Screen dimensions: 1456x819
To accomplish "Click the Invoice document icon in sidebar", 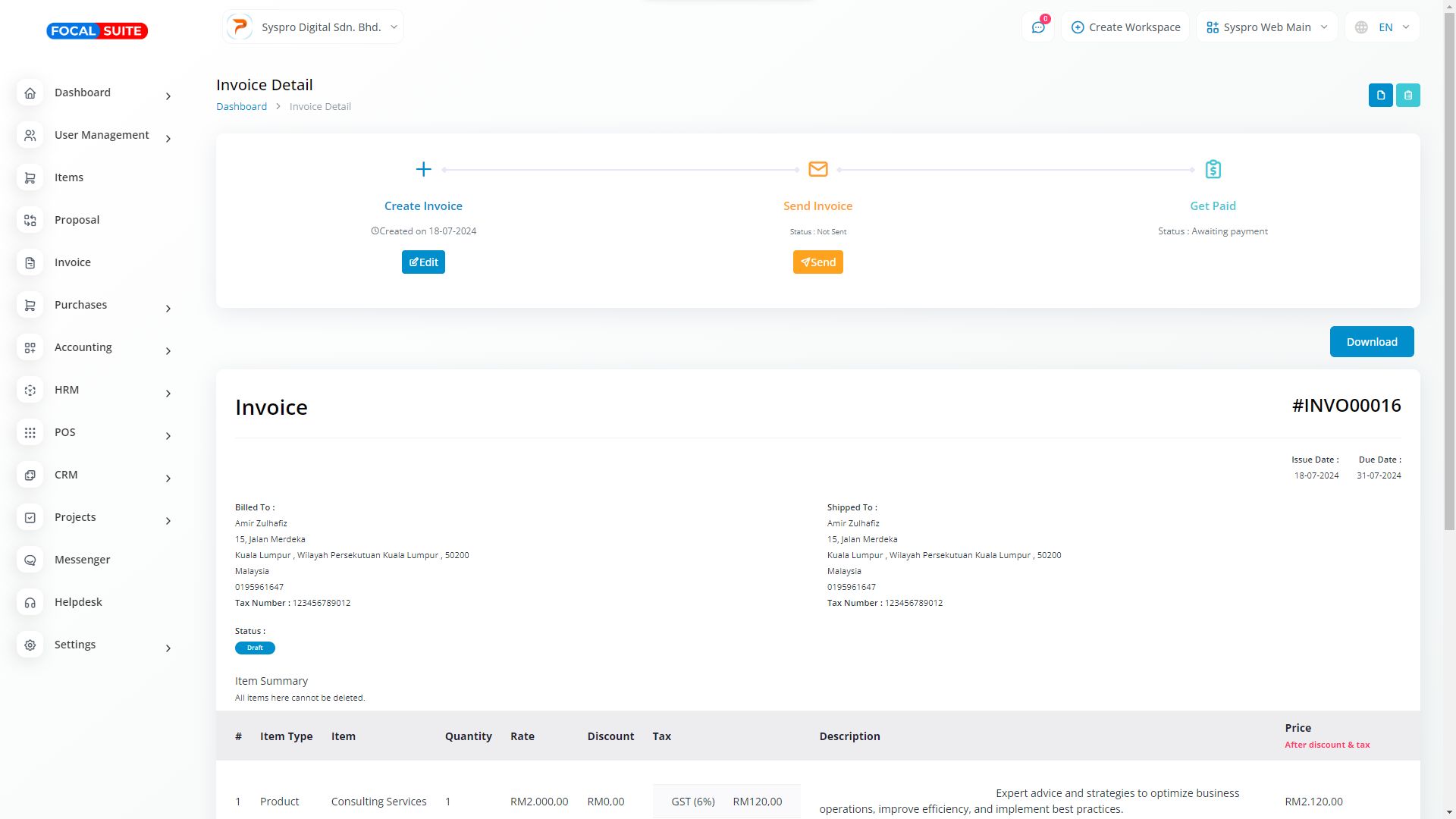I will pyautogui.click(x=30, y=262).
